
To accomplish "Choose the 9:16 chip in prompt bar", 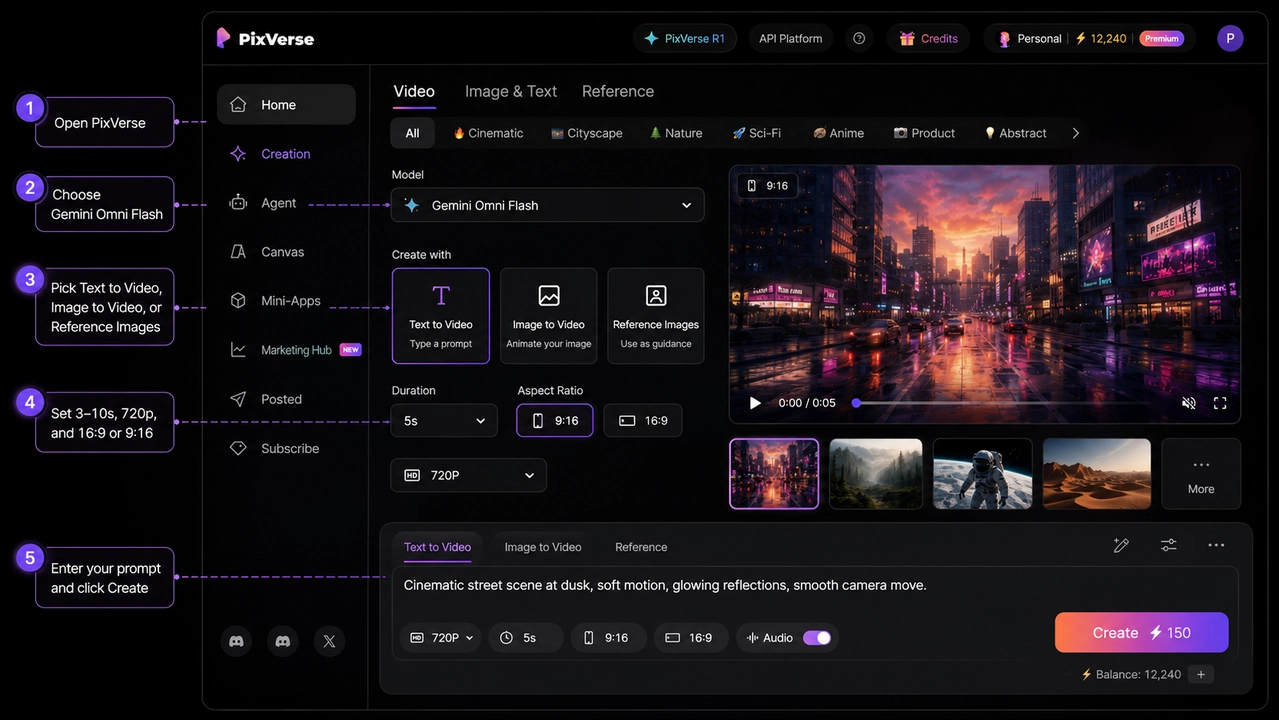I will point(607,638).
